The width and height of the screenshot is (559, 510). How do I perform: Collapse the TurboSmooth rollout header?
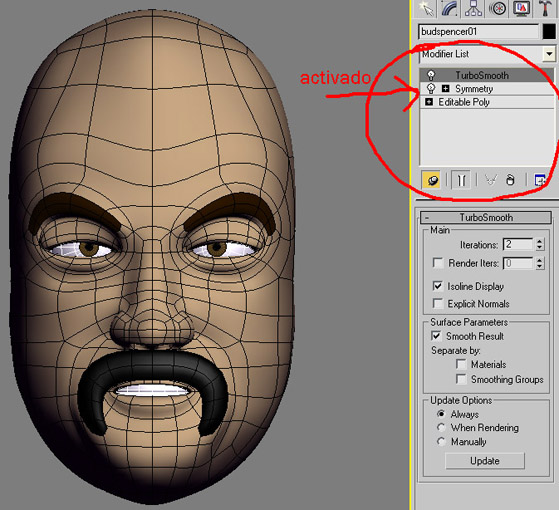click(486, 217)
